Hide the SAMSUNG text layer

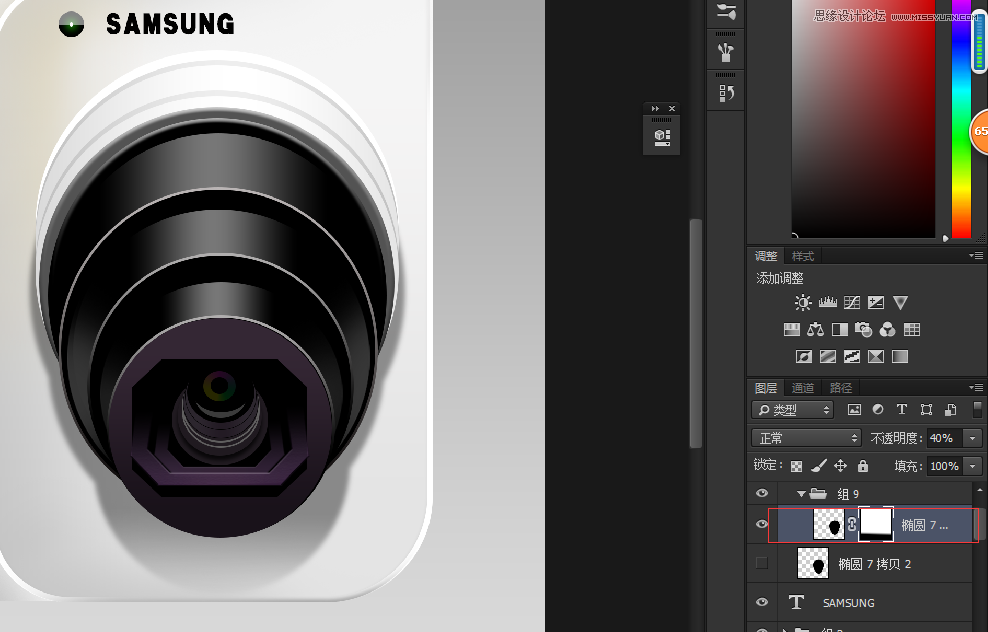point(761,602)
